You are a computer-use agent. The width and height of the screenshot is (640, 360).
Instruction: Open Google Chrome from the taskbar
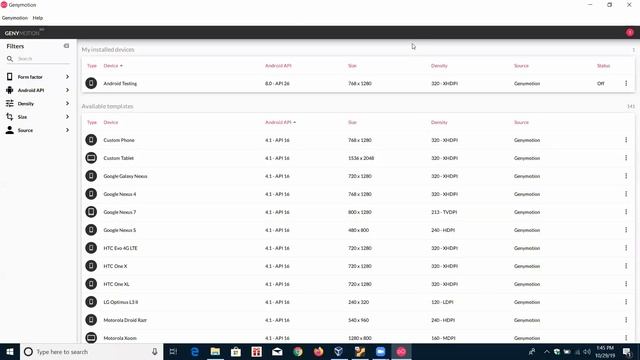[298, 352]
